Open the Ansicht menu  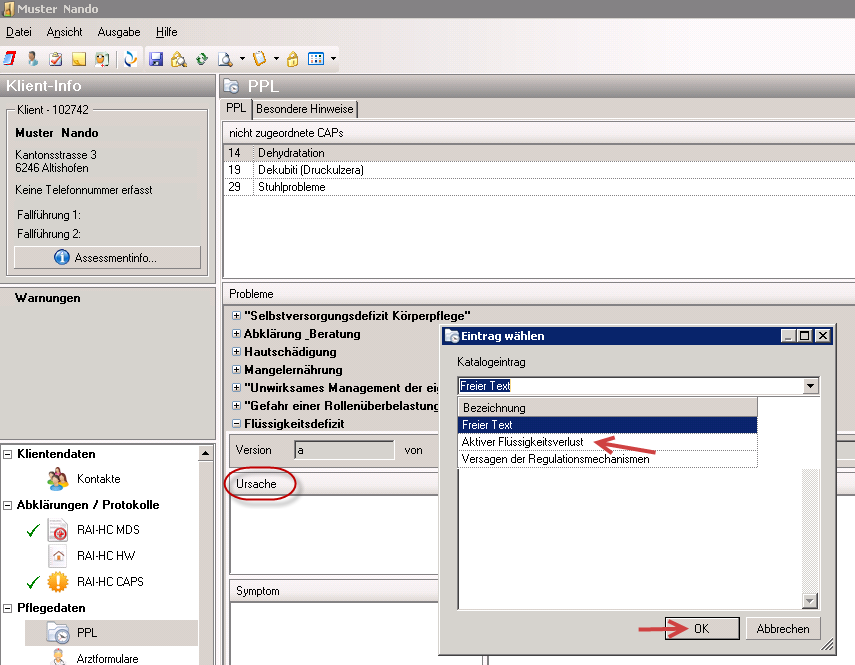[64, 32]
